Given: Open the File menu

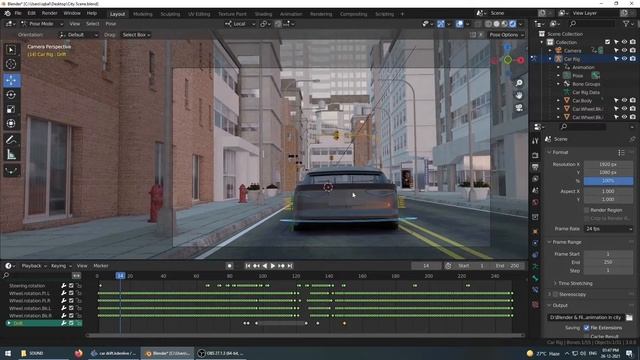Looking at the screenshot, I should point(18,13).
